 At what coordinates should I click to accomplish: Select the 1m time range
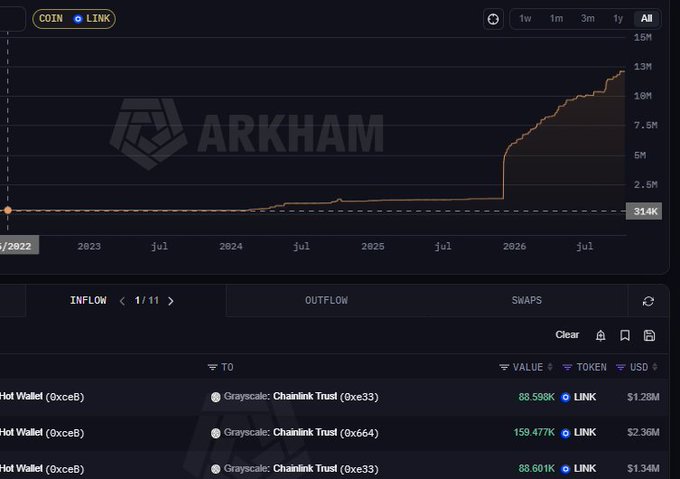(x=556, y=19)
